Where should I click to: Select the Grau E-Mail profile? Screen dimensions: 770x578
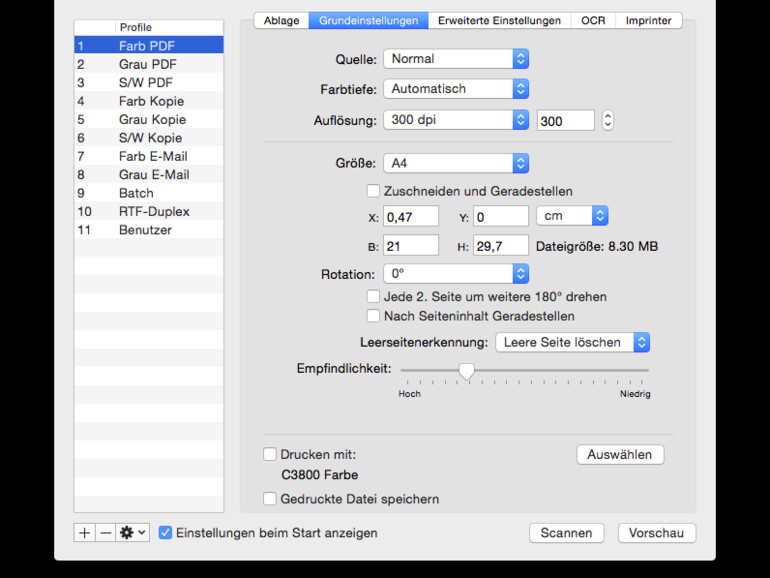(149, 174)
